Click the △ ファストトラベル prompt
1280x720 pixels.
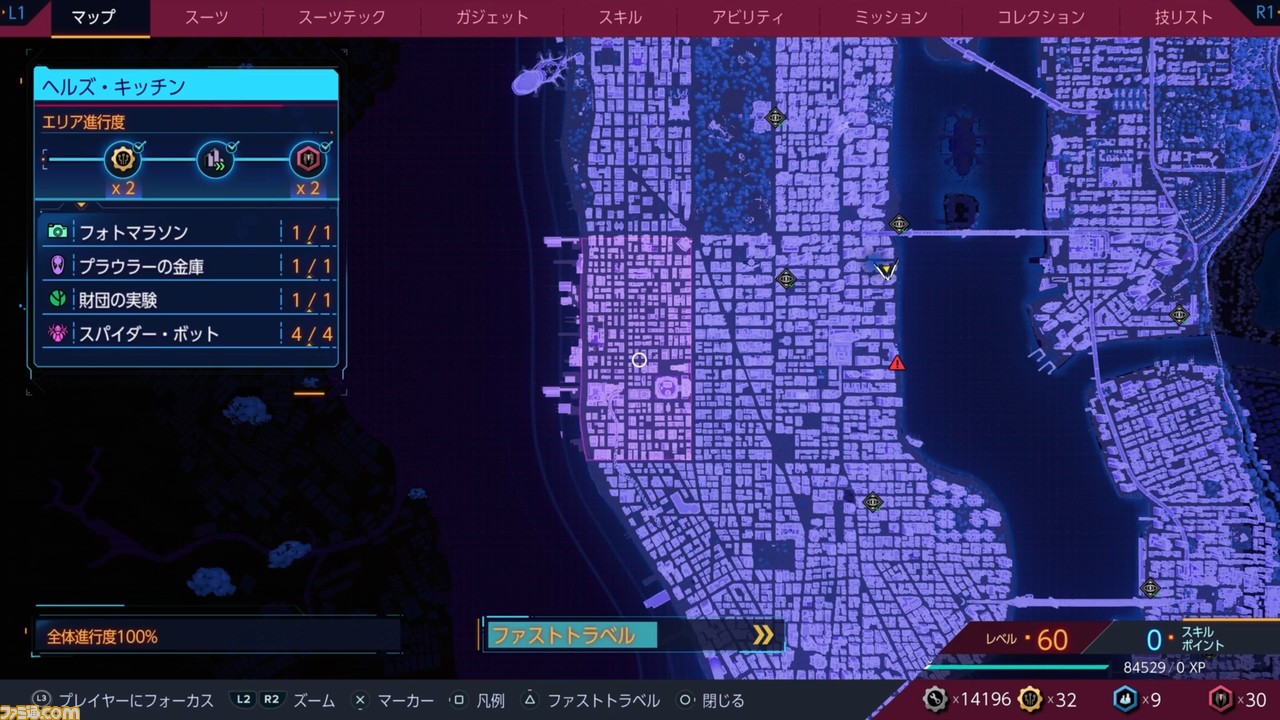[591, 700]
